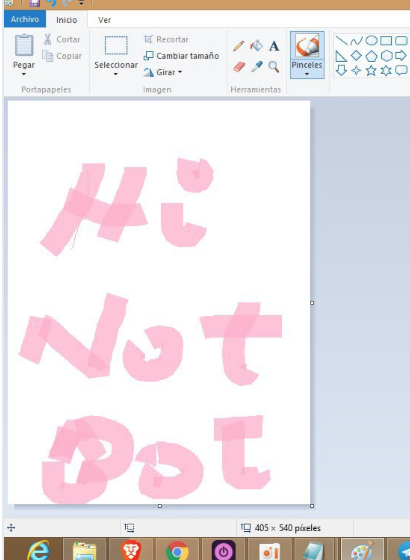This screenshot has height=560, width=410.
Task: Click the selection size icon in status bar
Action: [129, 528]
